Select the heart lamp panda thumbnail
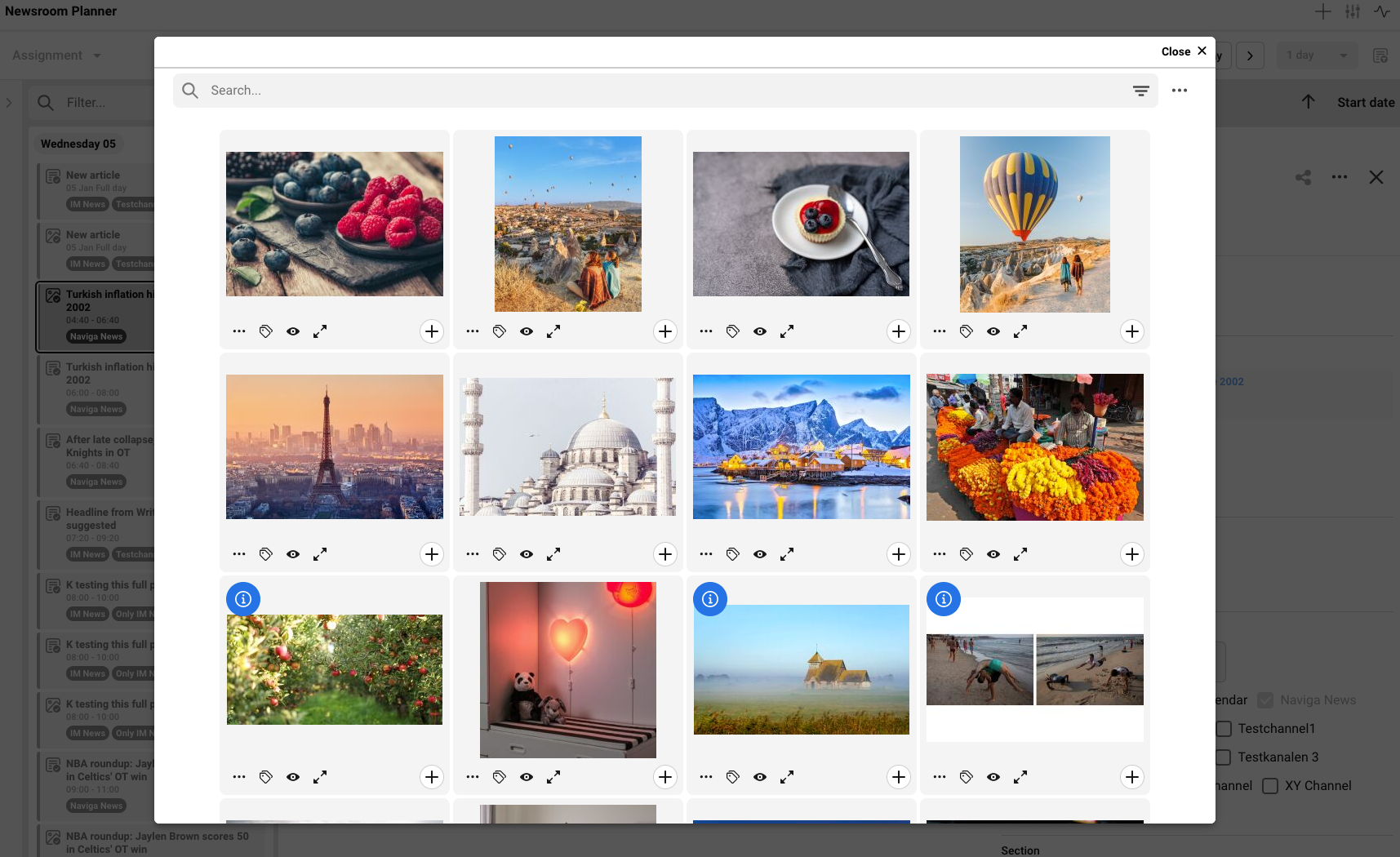The image size is (1400, 857). [567, 669]
